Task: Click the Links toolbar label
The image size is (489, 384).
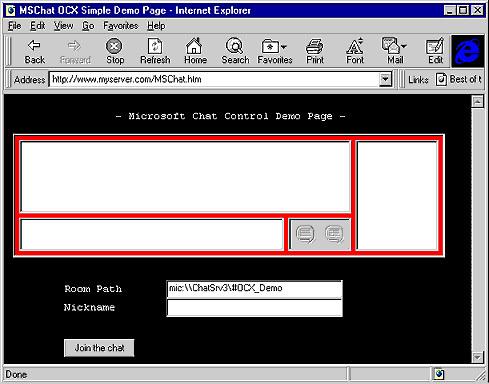Action: (x=418, y=80)
